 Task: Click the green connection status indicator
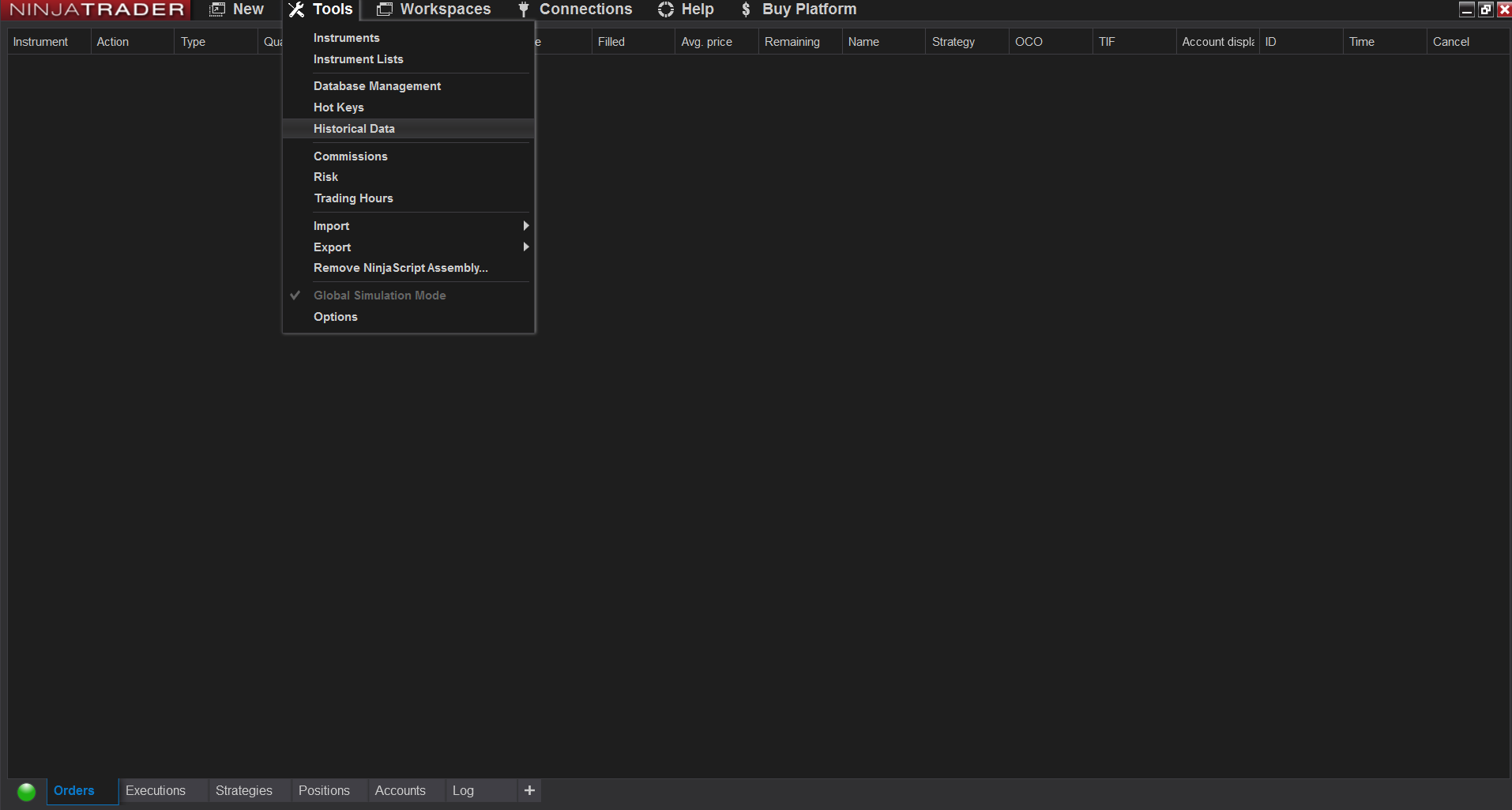click(26, 791)
